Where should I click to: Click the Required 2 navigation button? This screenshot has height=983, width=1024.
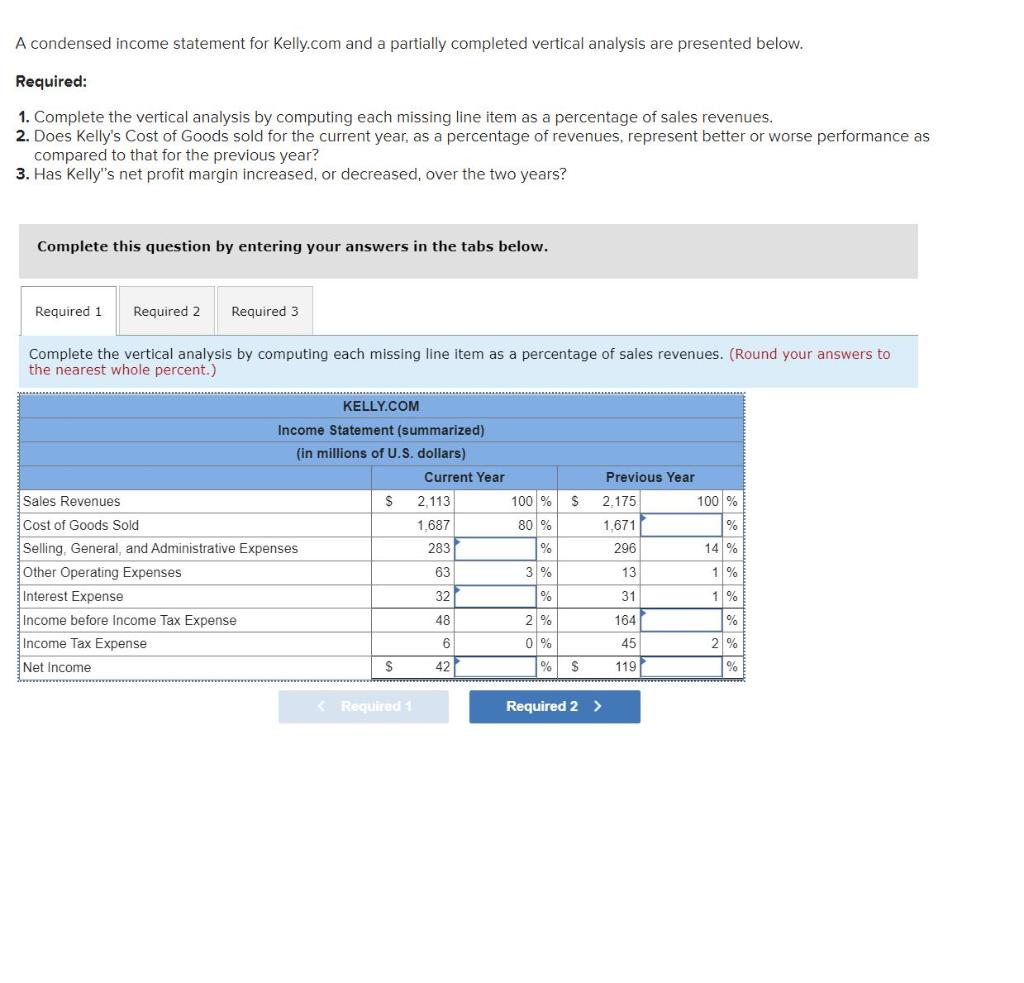pyautogui.click(x=554, y=706)
